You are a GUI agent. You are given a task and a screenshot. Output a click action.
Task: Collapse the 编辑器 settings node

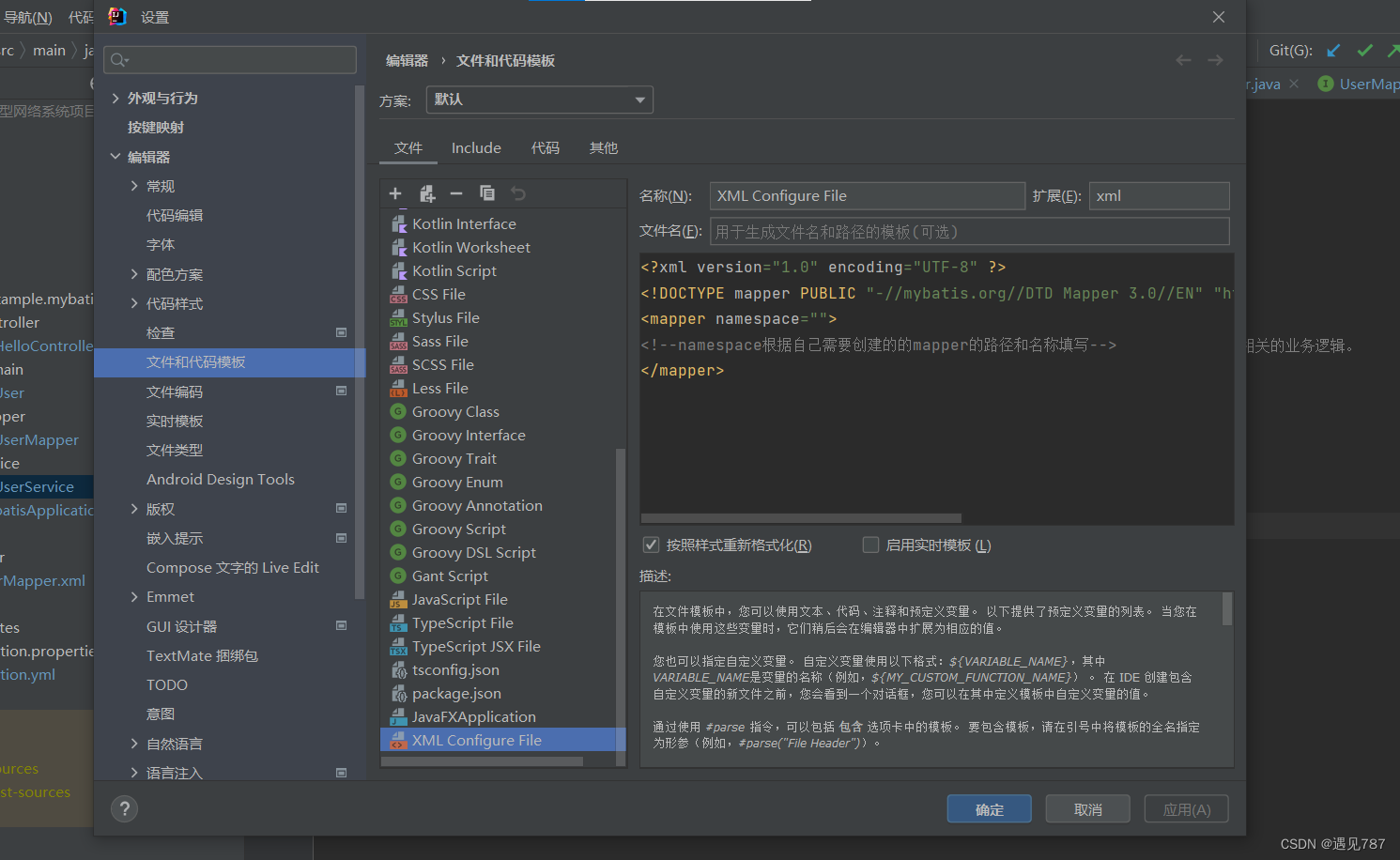click(115, 157)
